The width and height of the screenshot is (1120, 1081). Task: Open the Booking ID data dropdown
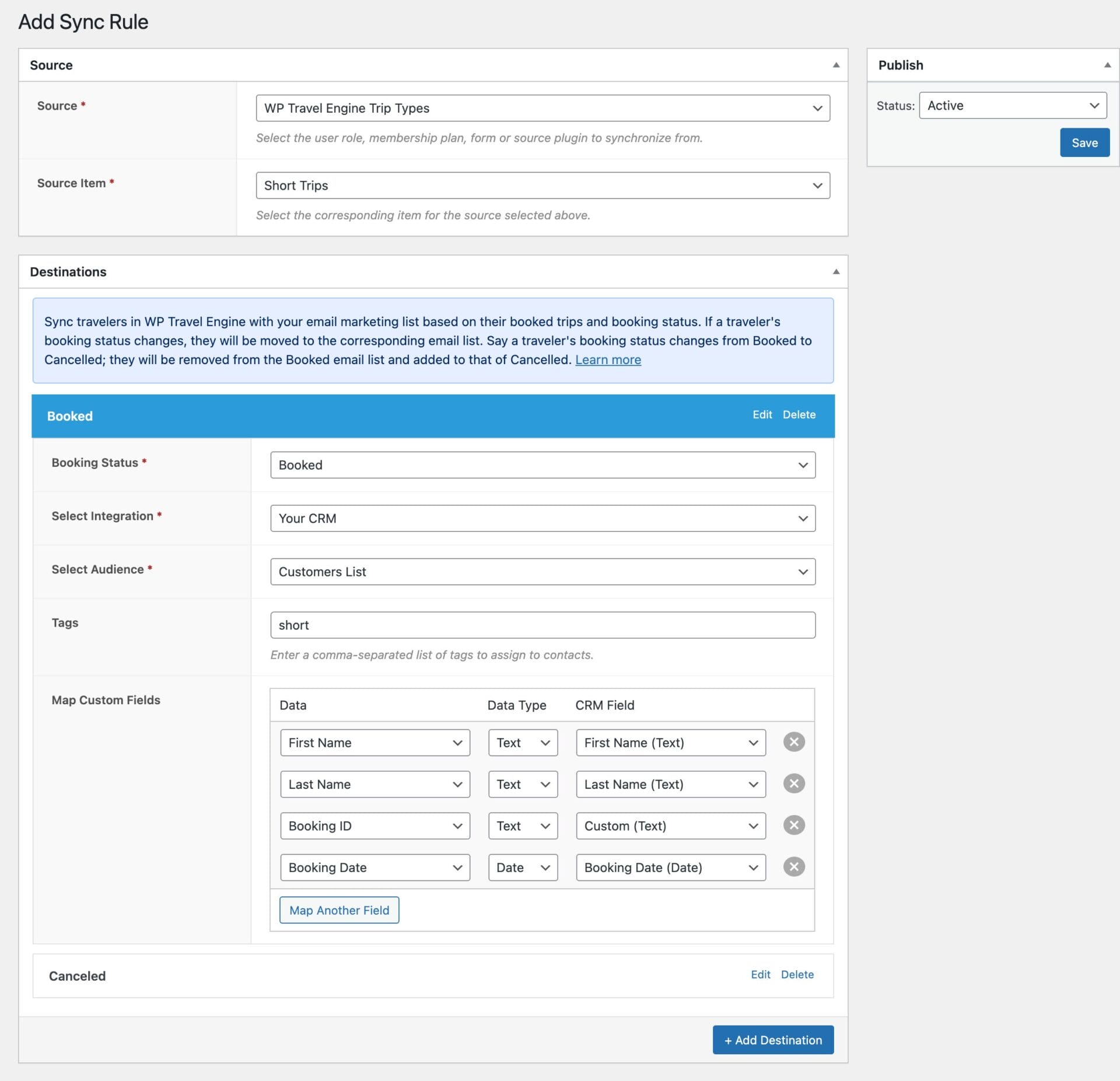point(375,826)
